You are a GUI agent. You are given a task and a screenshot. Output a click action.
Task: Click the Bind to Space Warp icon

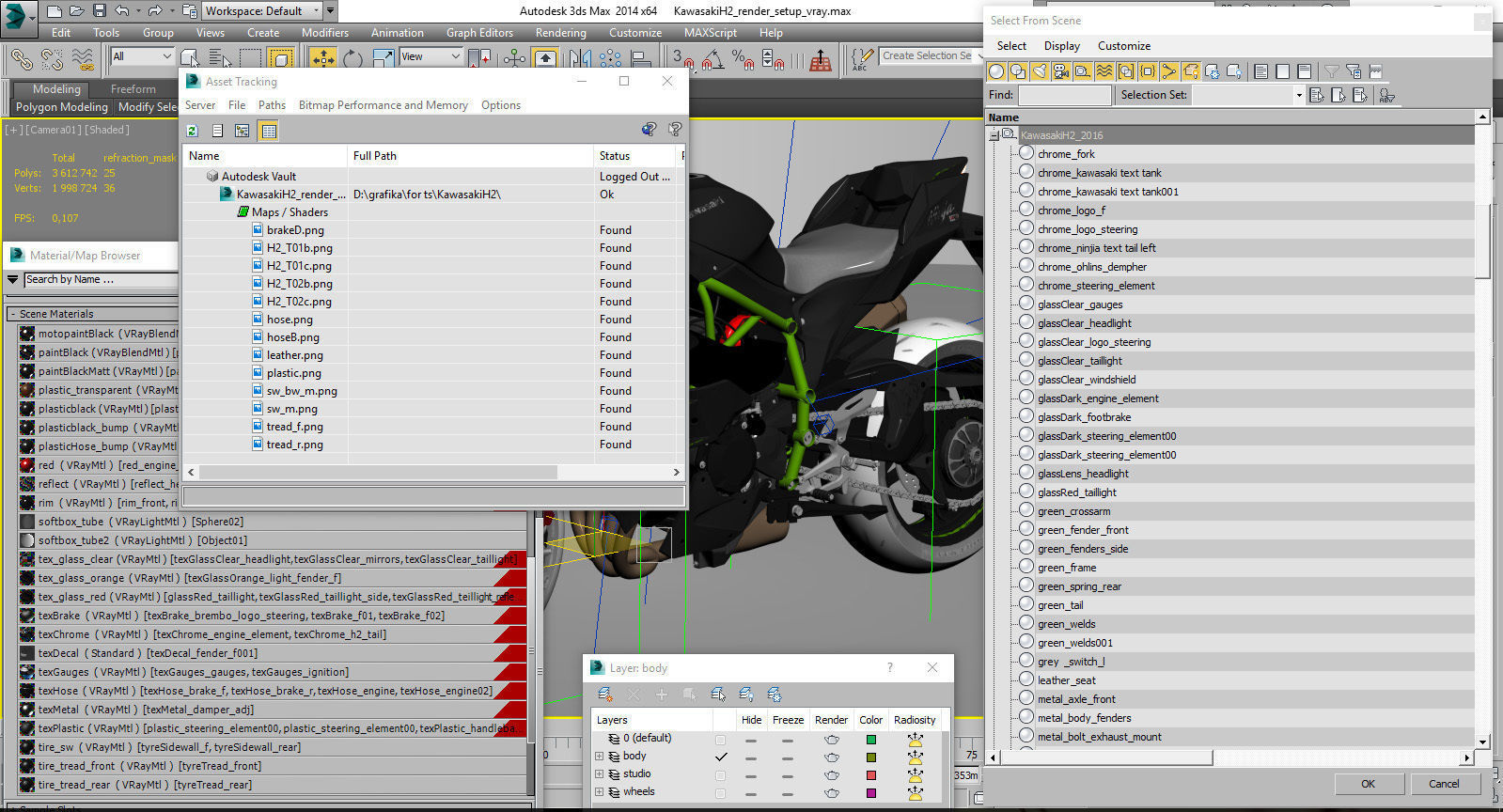(83, 59)
